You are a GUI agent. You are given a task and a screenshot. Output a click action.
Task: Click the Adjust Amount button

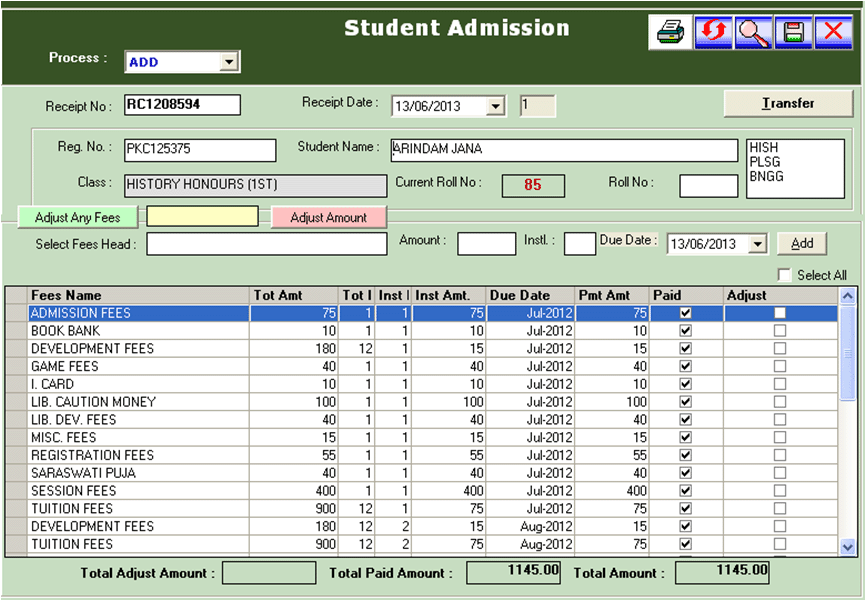329,217
